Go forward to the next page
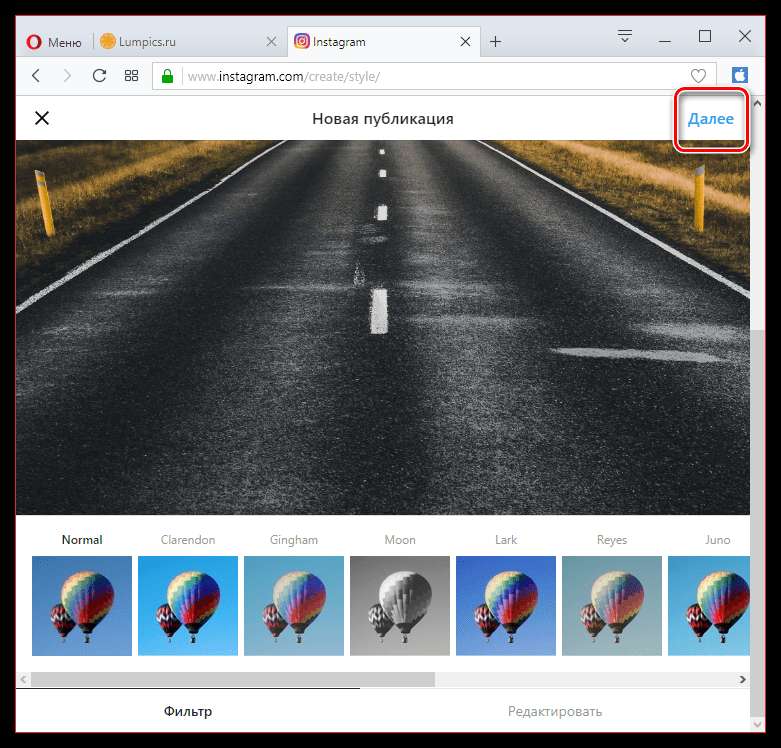The image size is (781, 748). pos(67,76)
